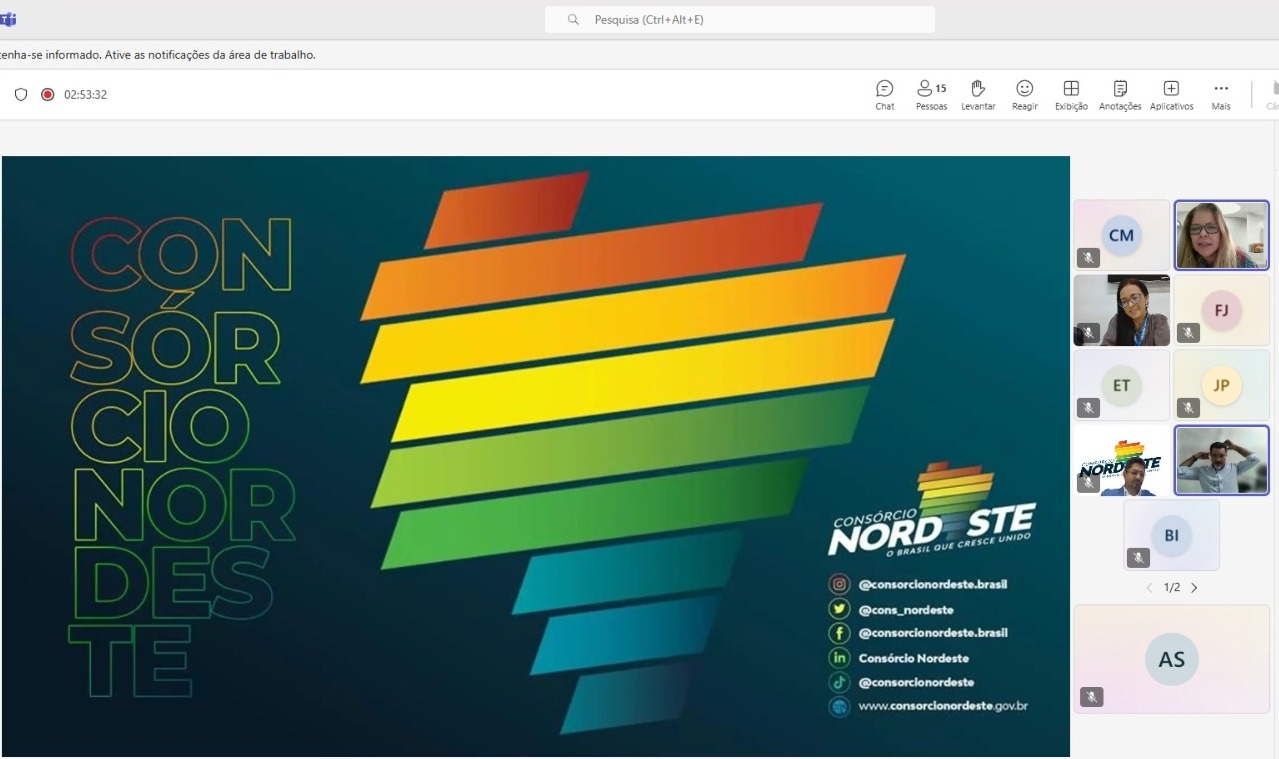The image size is (1279, 759).
Task: Open the meeting Chat panel
Action: coord(884,95)
